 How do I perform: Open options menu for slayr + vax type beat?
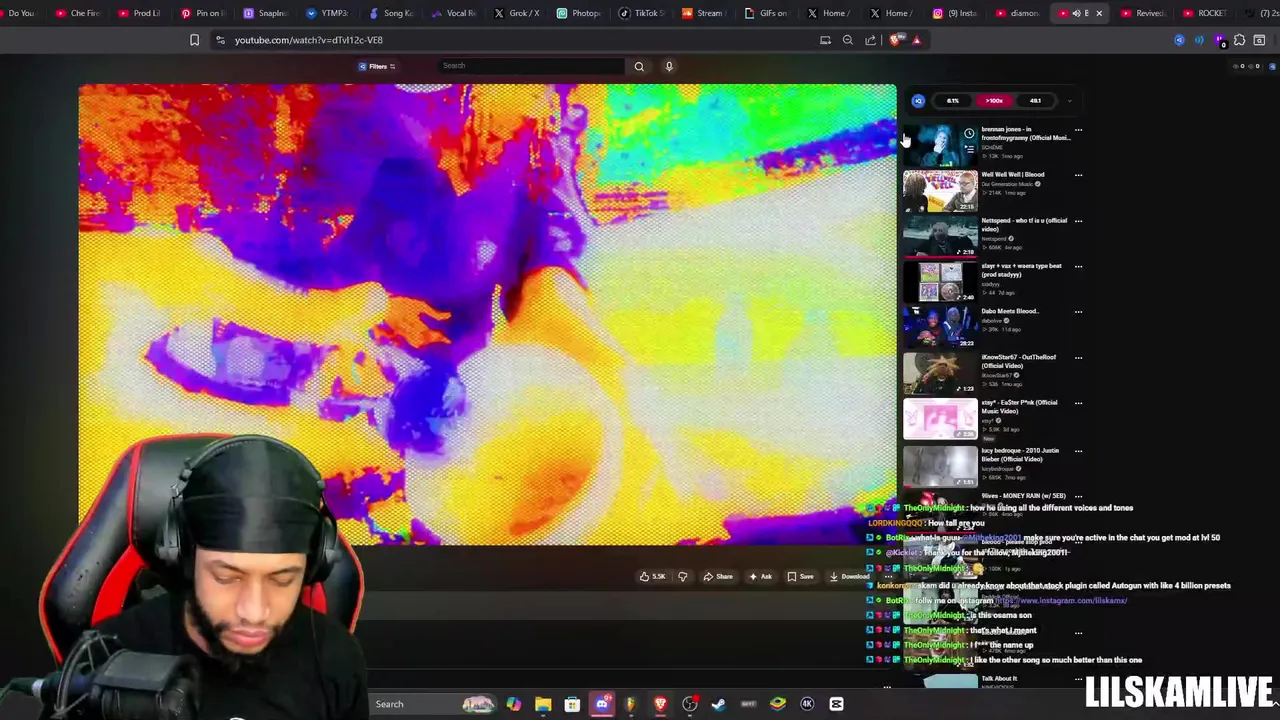pos(1078,266)
